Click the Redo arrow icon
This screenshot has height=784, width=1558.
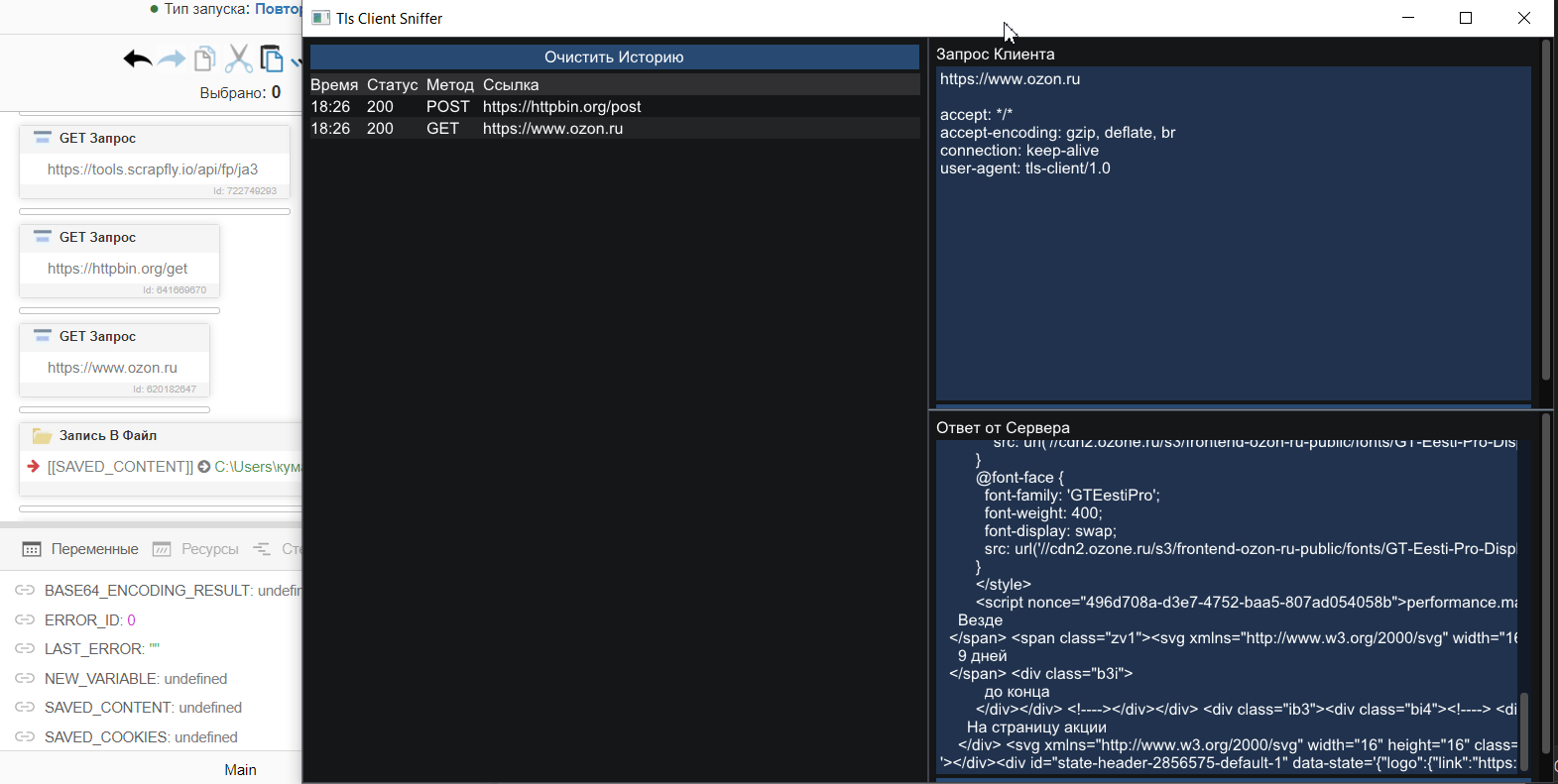point(172,59)
